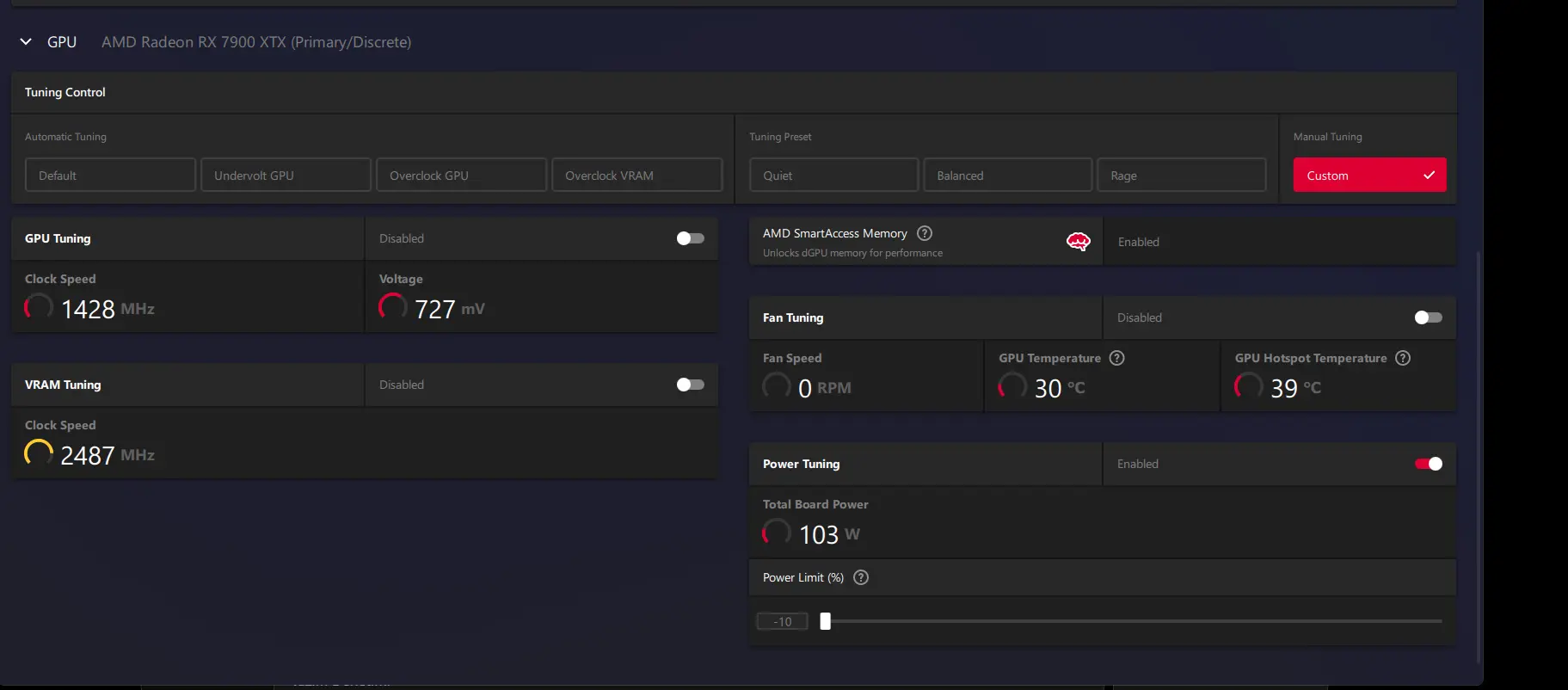
Task: Choose Undervolt GPU automatic tuning
Action: 286,175
